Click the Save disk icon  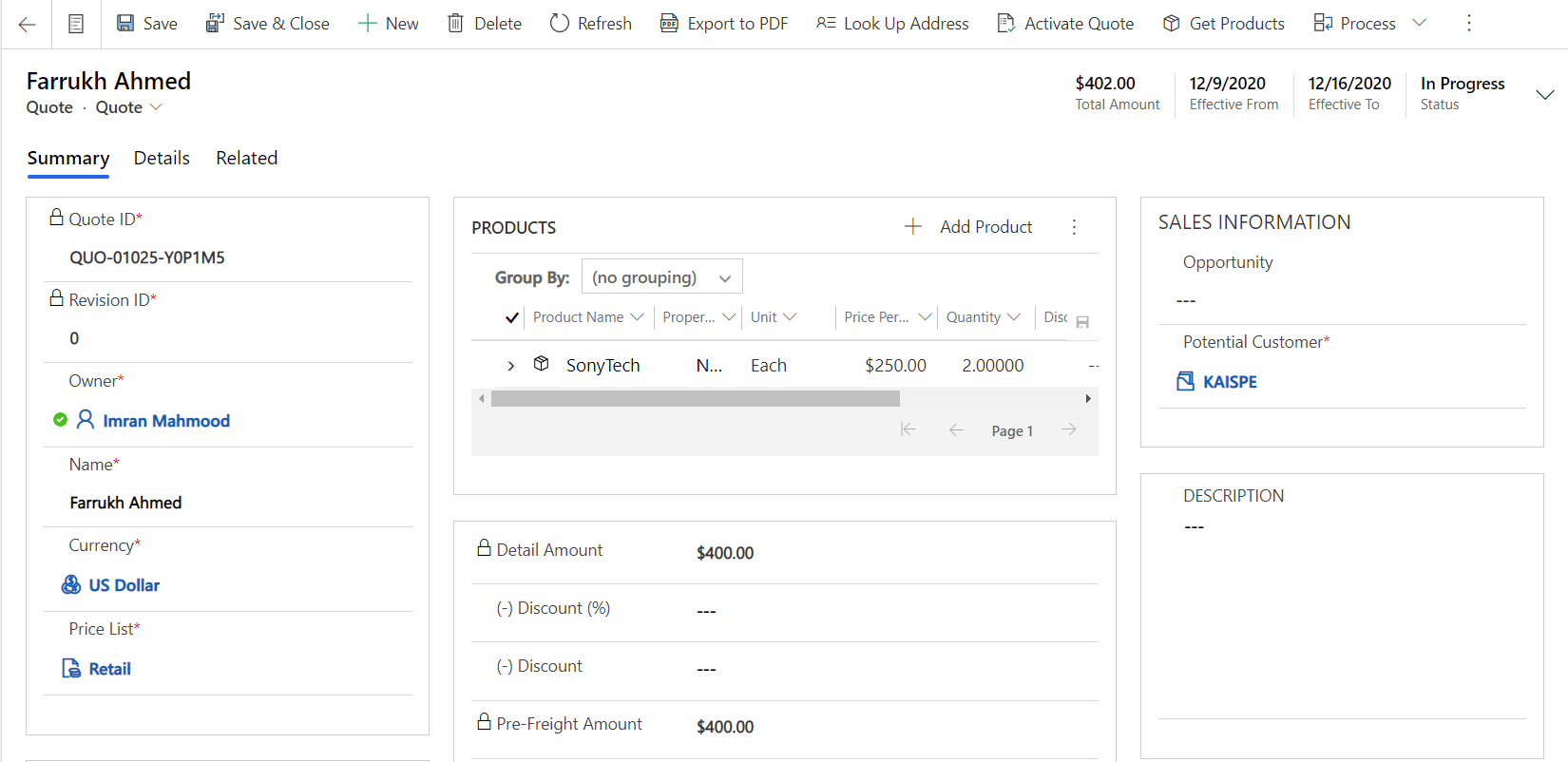pos(125,24)
